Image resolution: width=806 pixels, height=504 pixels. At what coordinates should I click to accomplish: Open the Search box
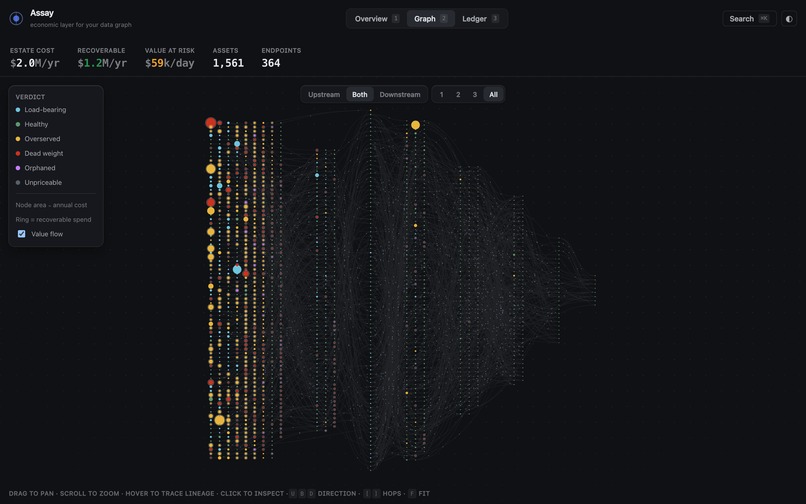coord(749,19)
